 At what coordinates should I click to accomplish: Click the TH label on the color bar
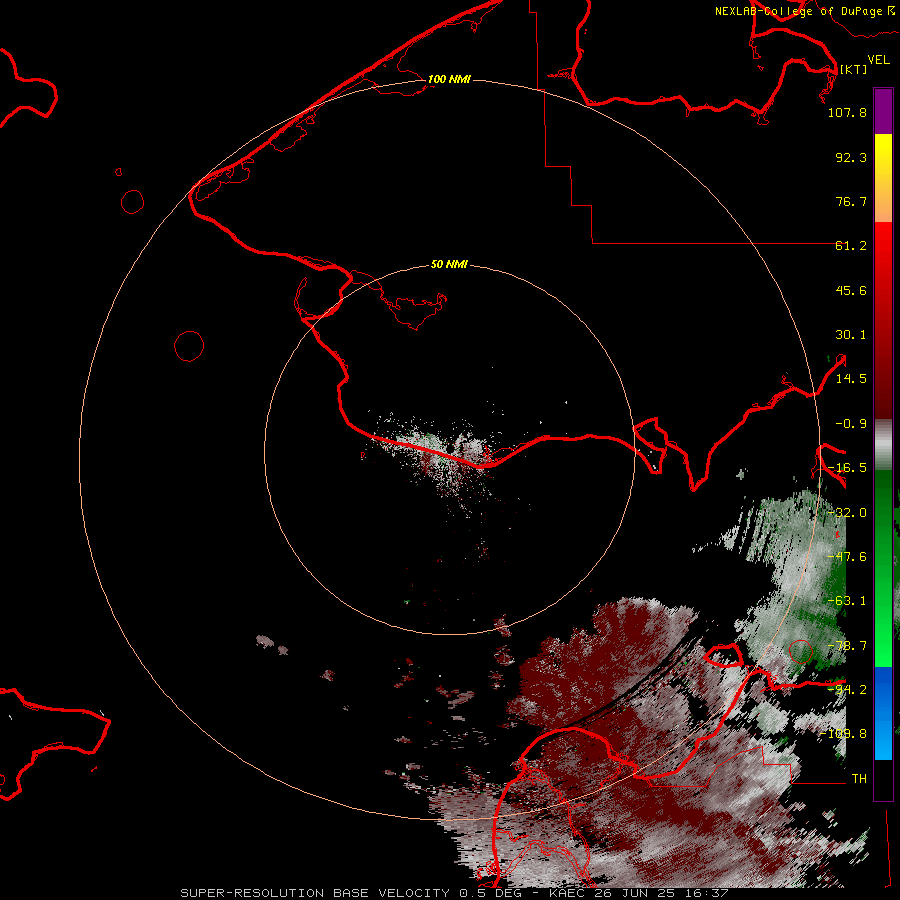tap(859, 779)
